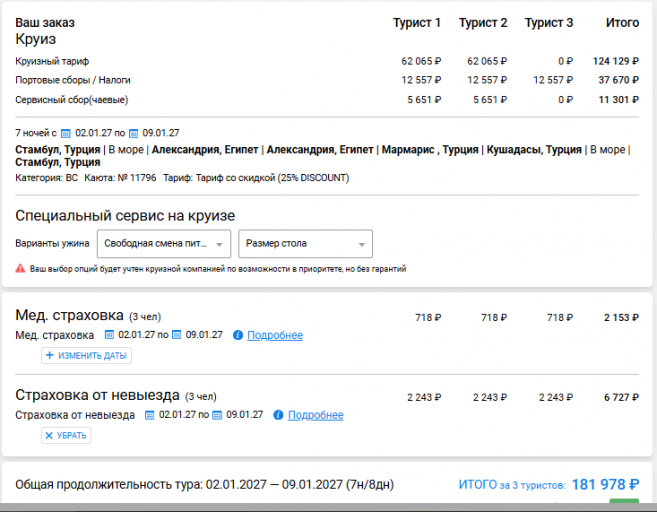Click "Мармарис , Турция" in the itinerary
This screenshot has height=512, width=657.
click(430, 150)
